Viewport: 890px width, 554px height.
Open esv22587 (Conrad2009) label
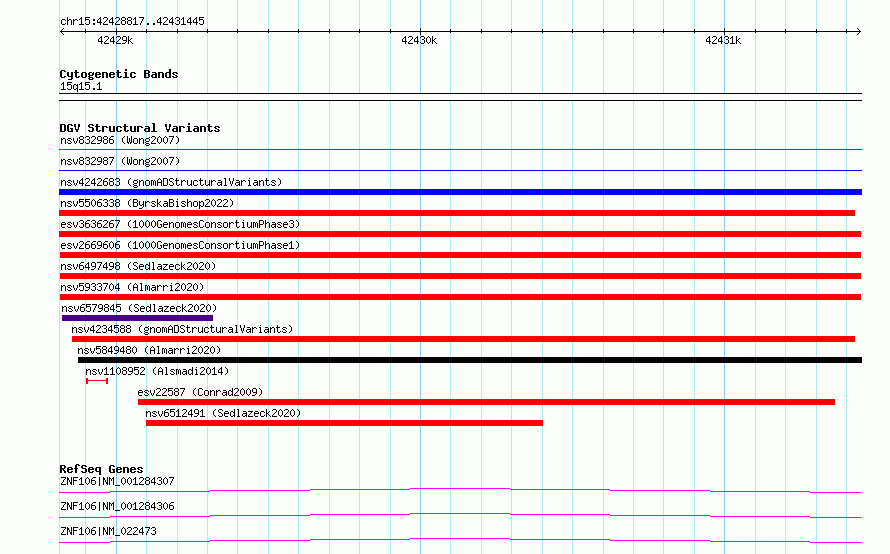point(200,392)
